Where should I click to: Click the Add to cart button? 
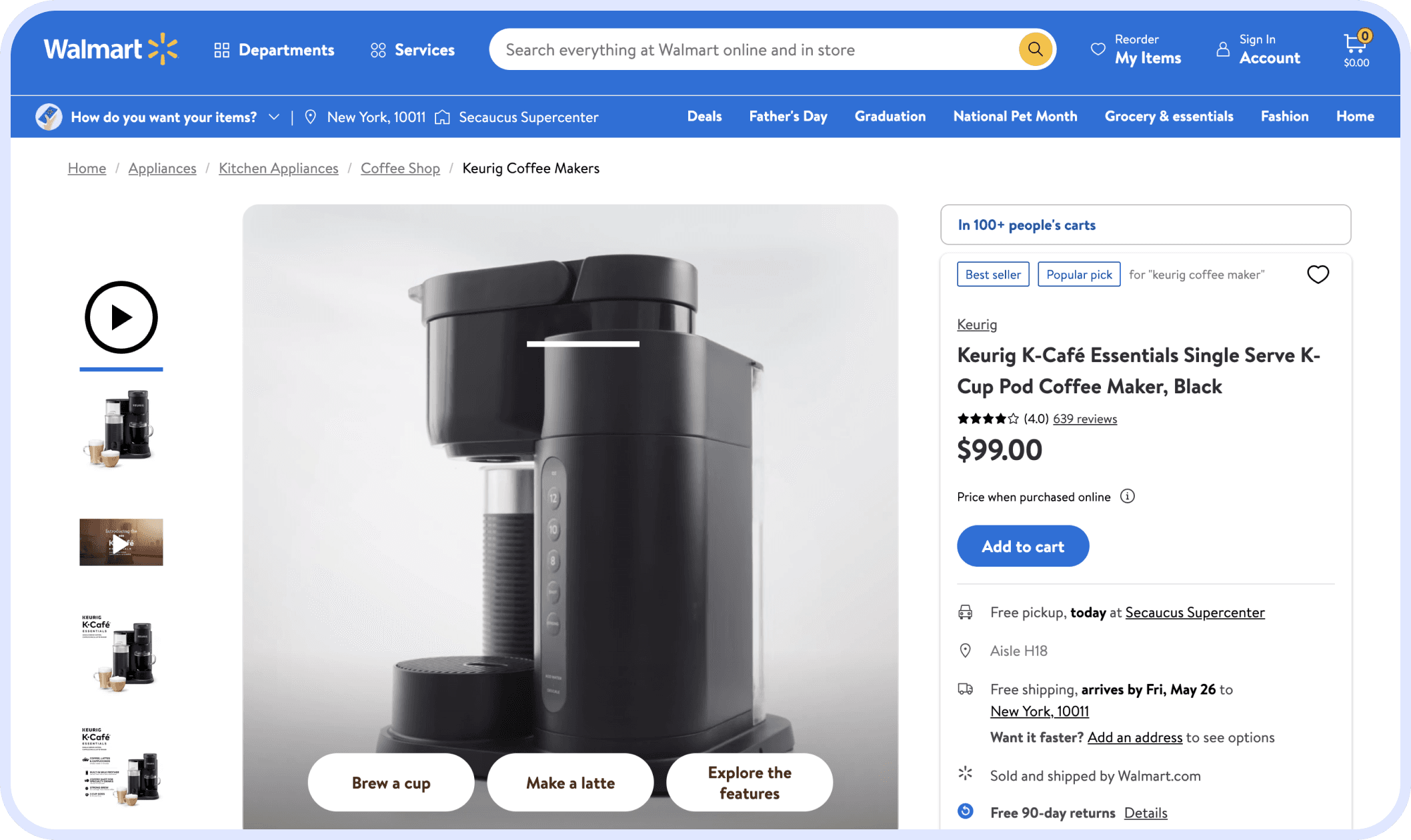[1022, 546]
